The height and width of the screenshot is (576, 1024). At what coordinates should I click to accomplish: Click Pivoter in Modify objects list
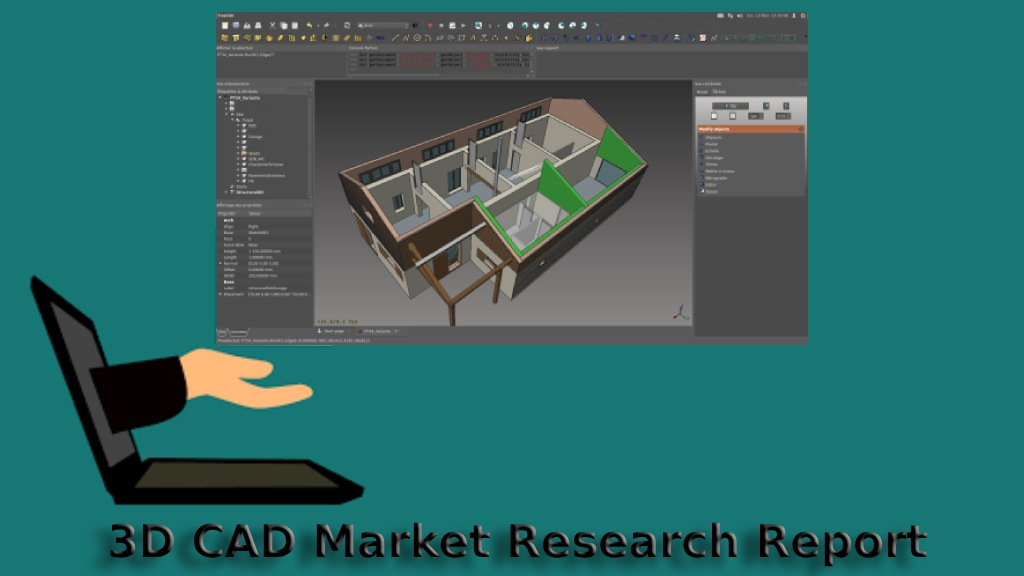(712, 144)
